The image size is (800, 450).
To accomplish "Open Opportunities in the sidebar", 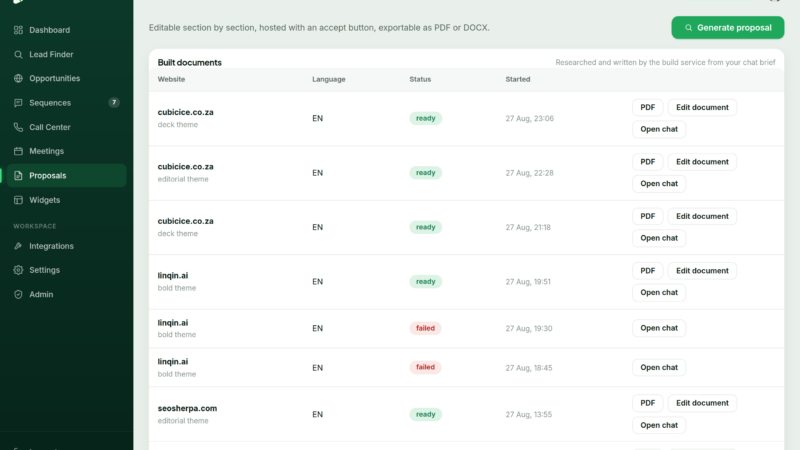I will coord(66,79).
